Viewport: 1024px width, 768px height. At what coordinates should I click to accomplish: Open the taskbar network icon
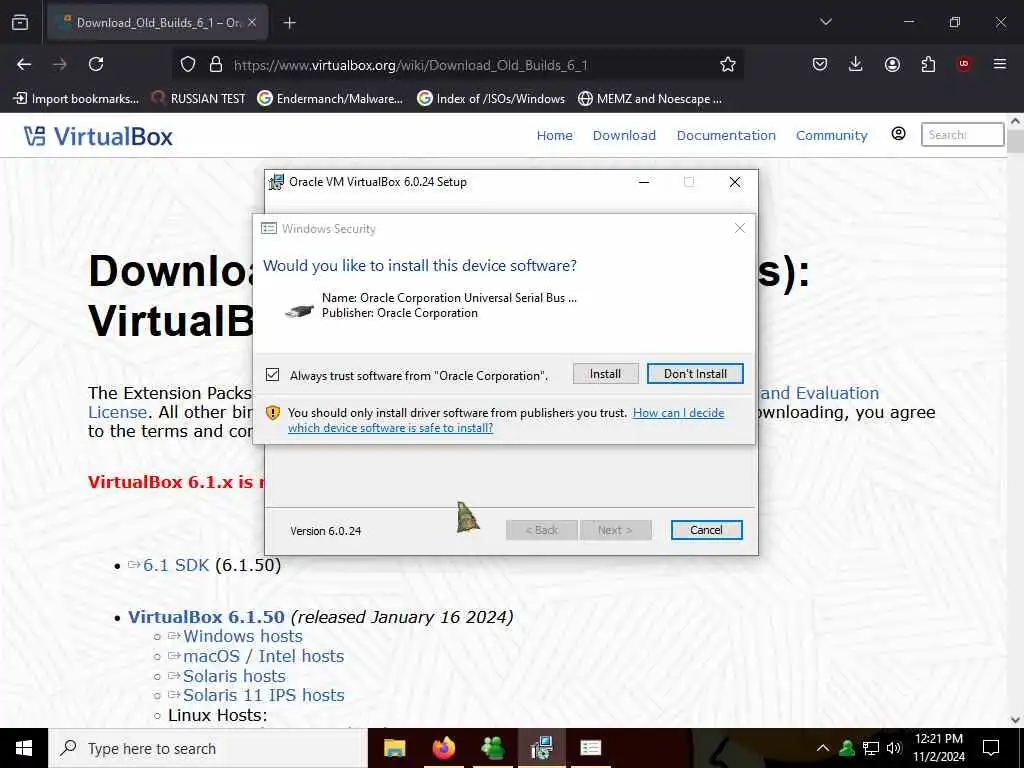tap(871, 748)
